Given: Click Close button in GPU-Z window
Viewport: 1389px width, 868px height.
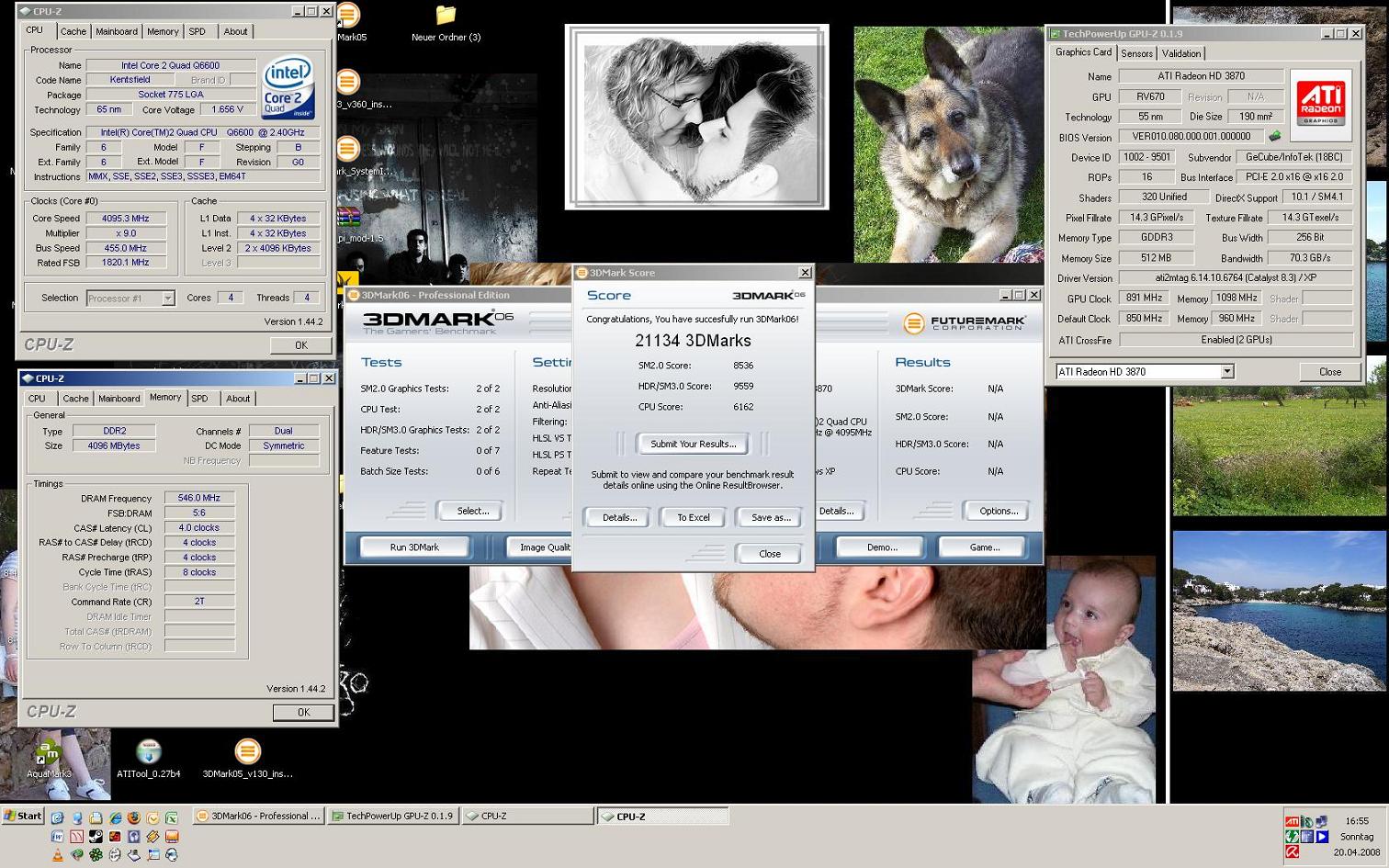Looking at the screenshot, I should tap(1329, 371).
